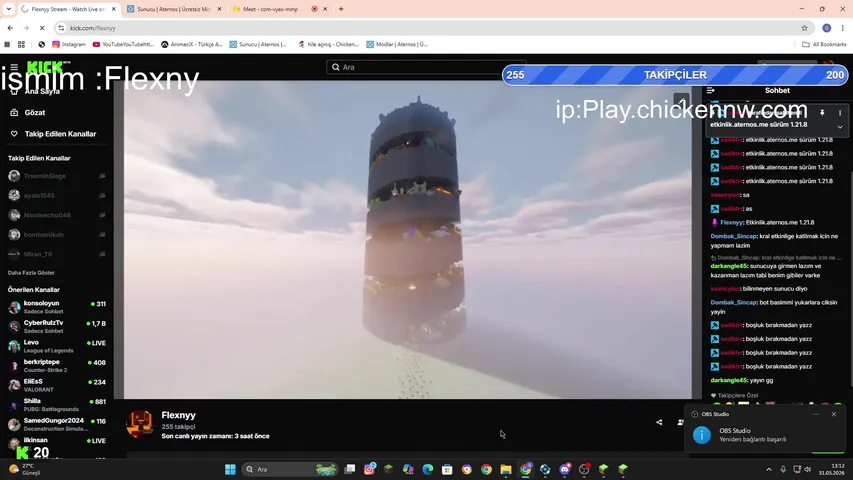Expand the pinned message chevron
This screenshot has height=480, width=853.
tap(840, 127)
